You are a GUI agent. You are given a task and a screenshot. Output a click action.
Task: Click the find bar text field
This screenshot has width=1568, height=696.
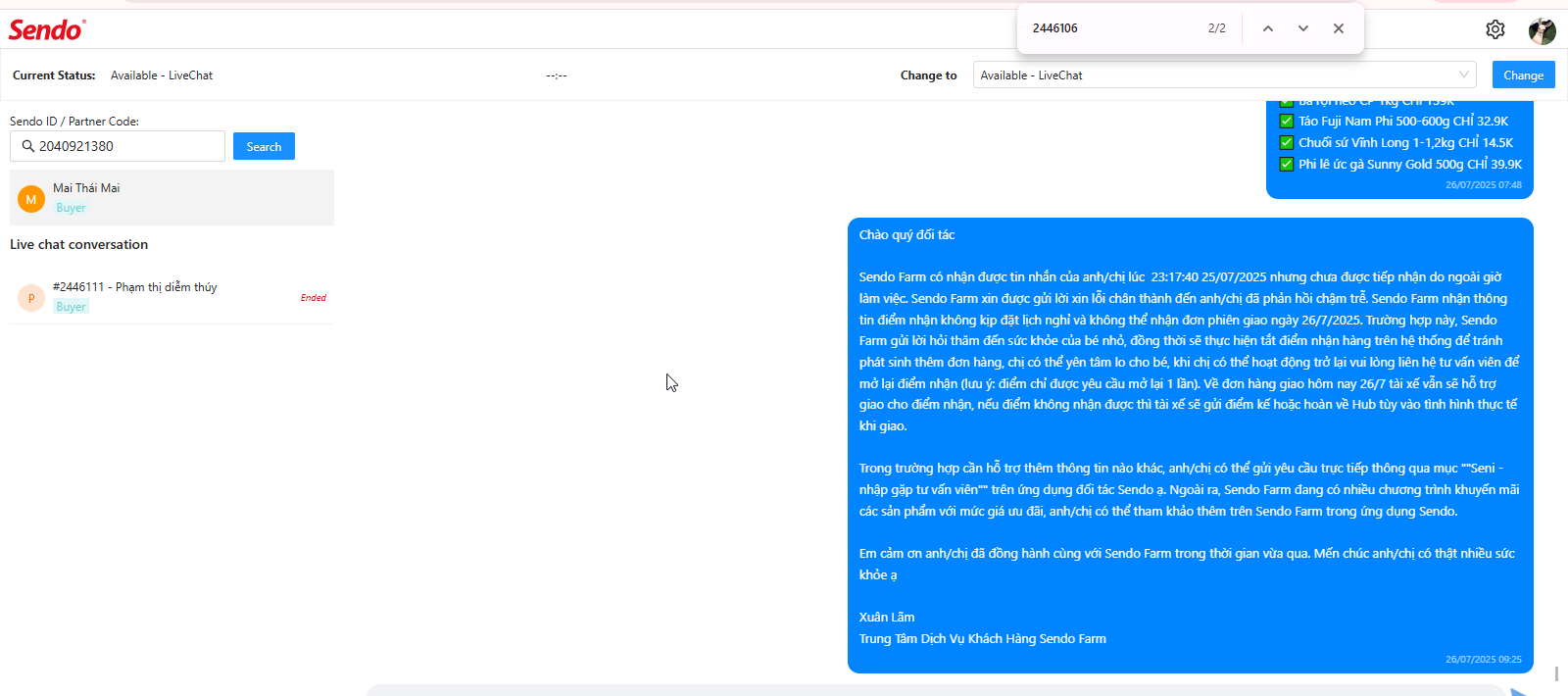(x=1112, y=28)
